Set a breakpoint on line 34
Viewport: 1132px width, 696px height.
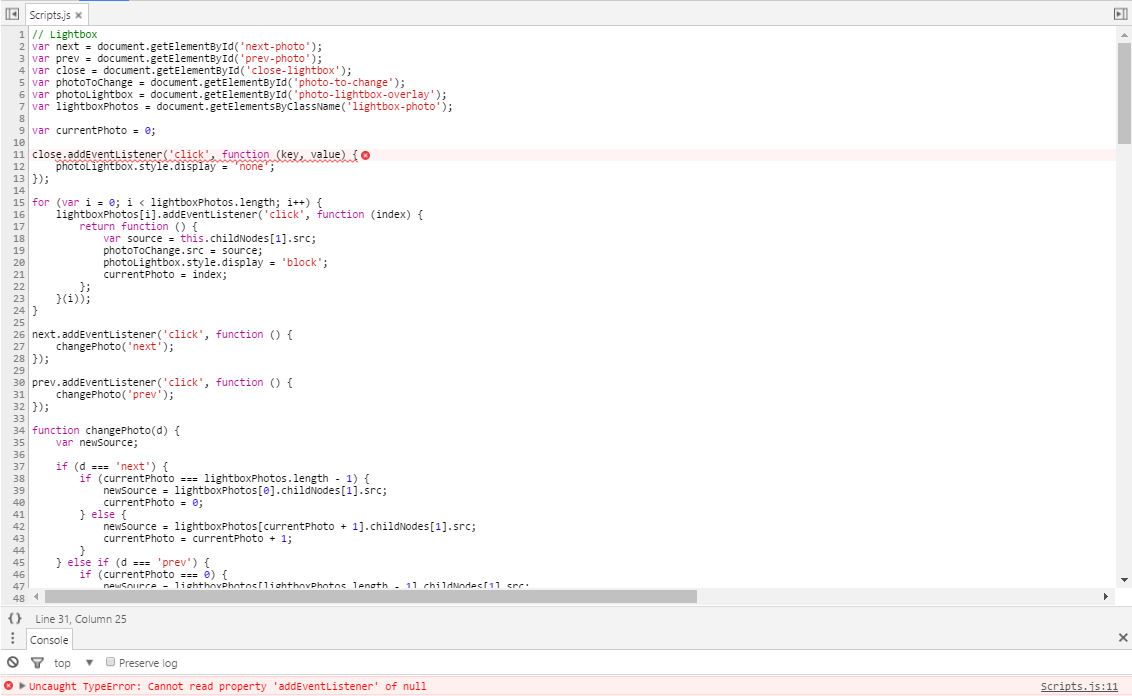[x=18, y=429]
